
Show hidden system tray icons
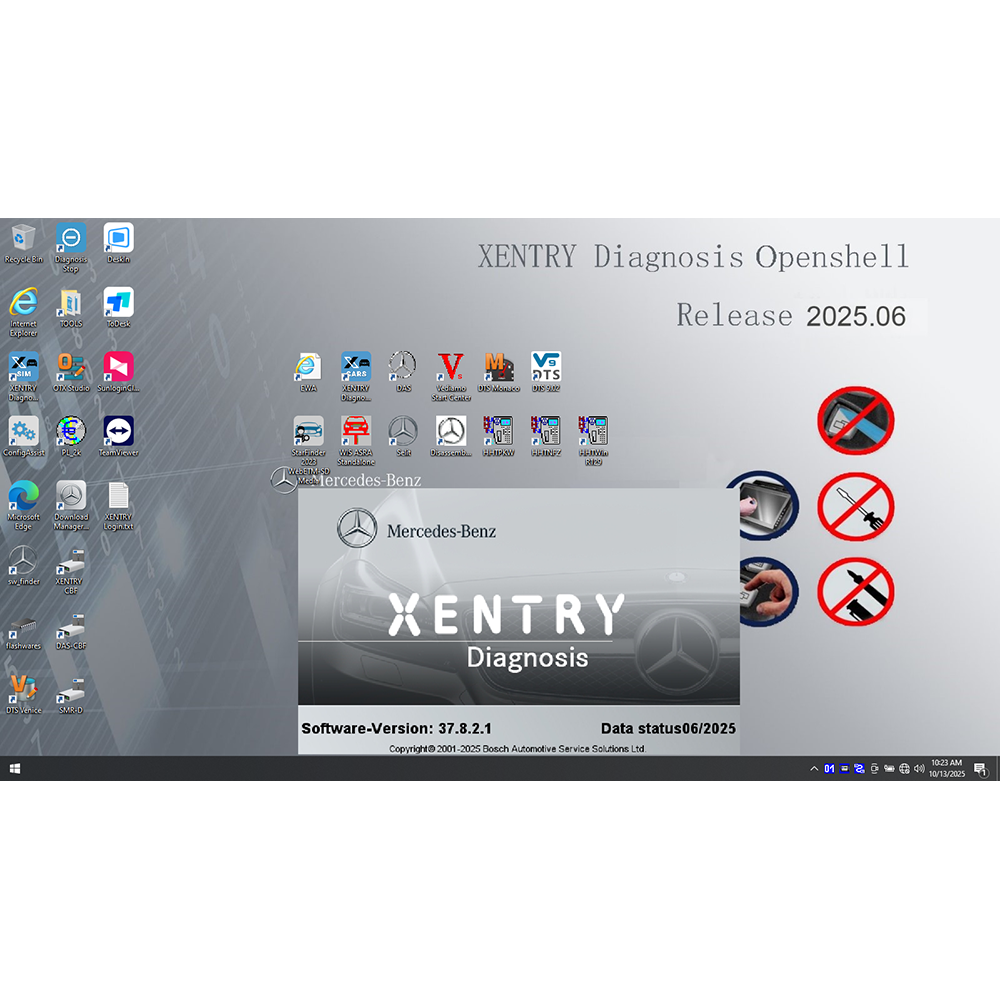coord(814,768)
